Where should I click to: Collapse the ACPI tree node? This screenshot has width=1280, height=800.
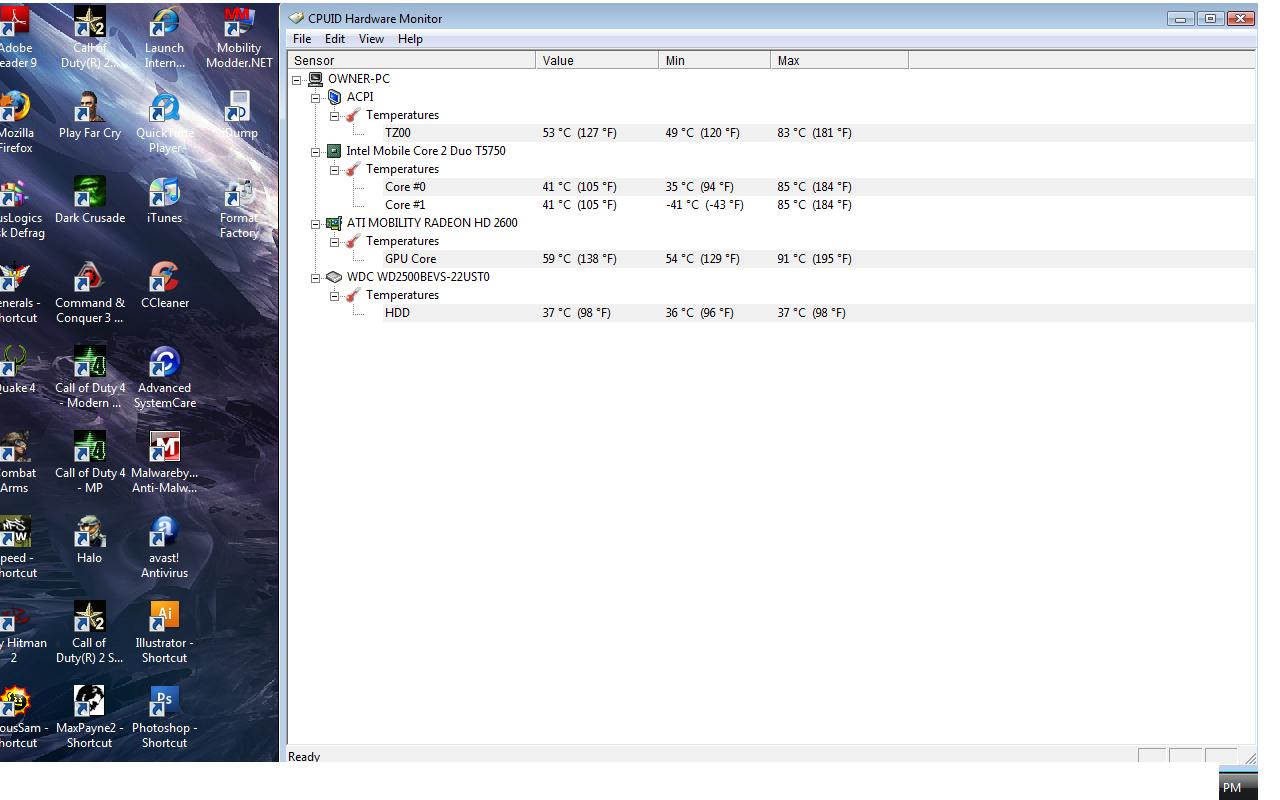pos(316,97)
